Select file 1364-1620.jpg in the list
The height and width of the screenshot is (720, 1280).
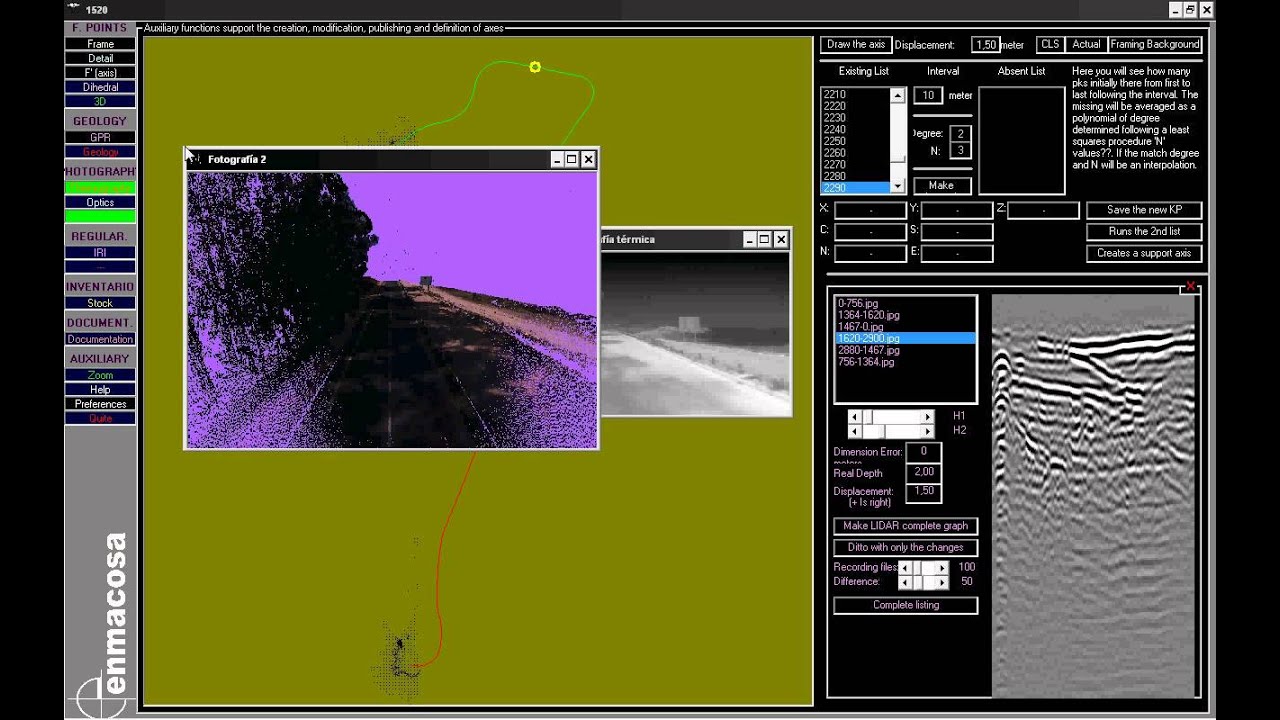click(x=905, y=315)
